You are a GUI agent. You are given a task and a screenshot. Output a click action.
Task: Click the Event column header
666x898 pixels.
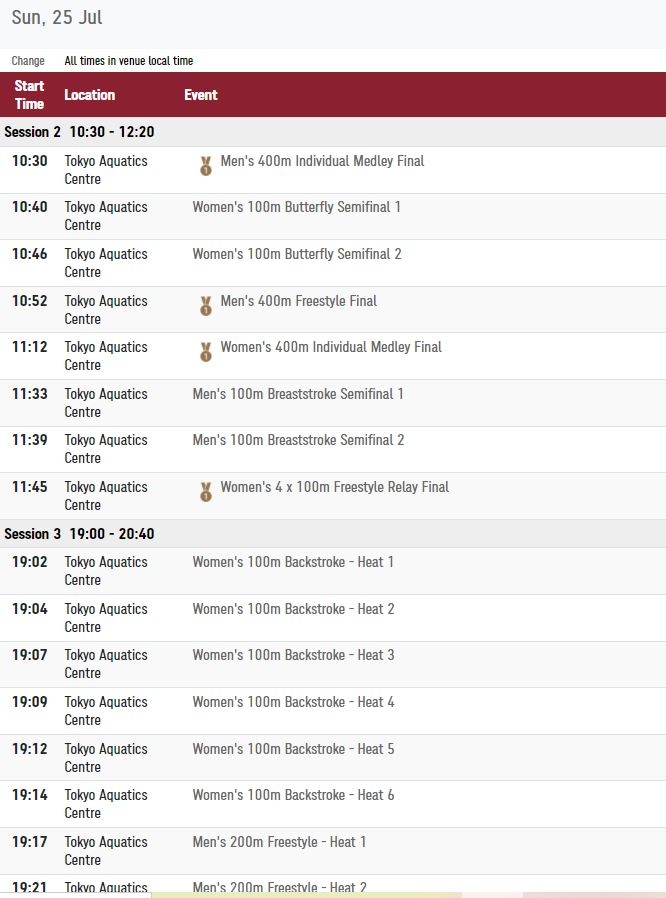(200, 95)
